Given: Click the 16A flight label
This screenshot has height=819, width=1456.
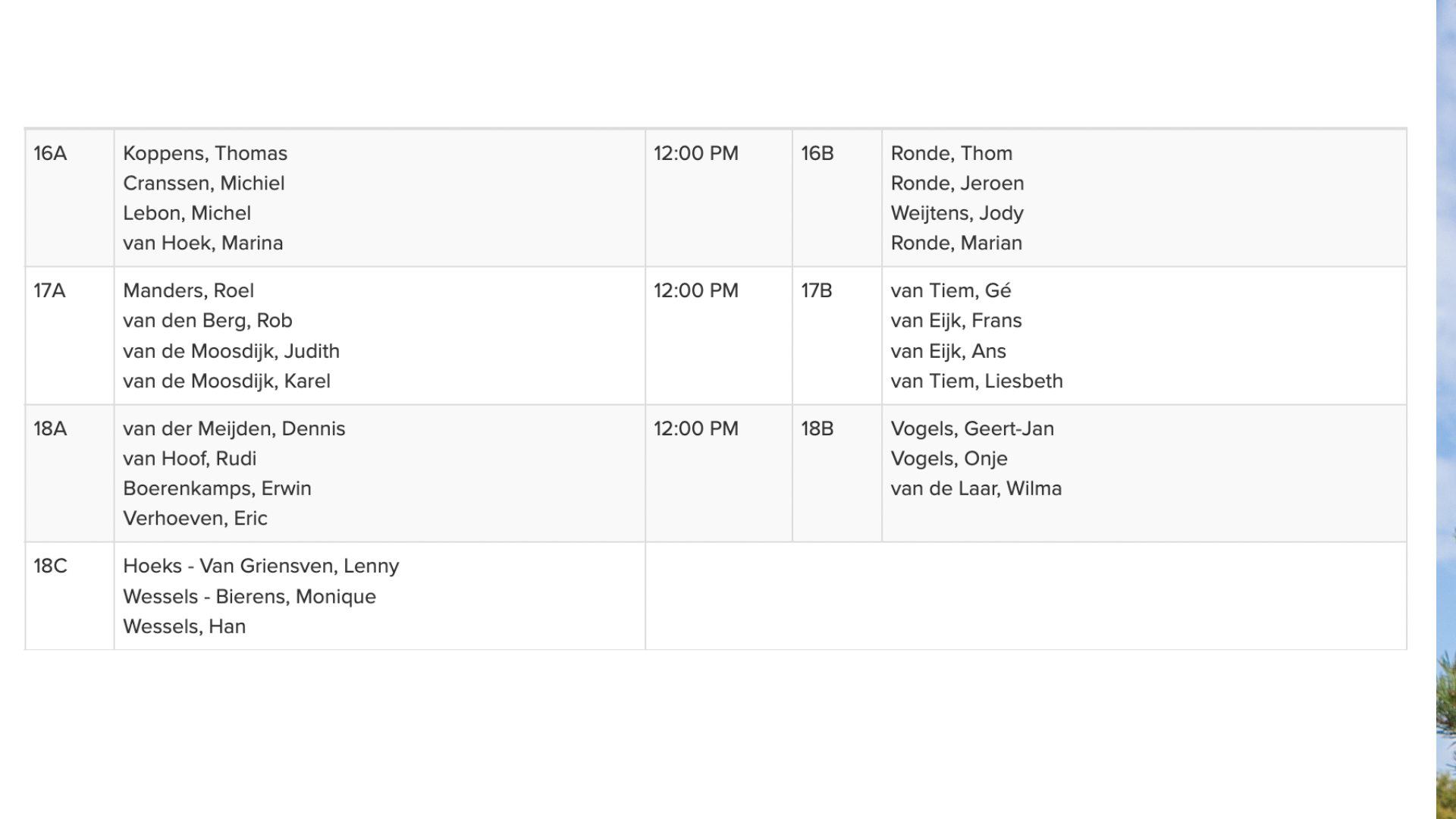Looking at the screenshot, I should pos(50,153).
